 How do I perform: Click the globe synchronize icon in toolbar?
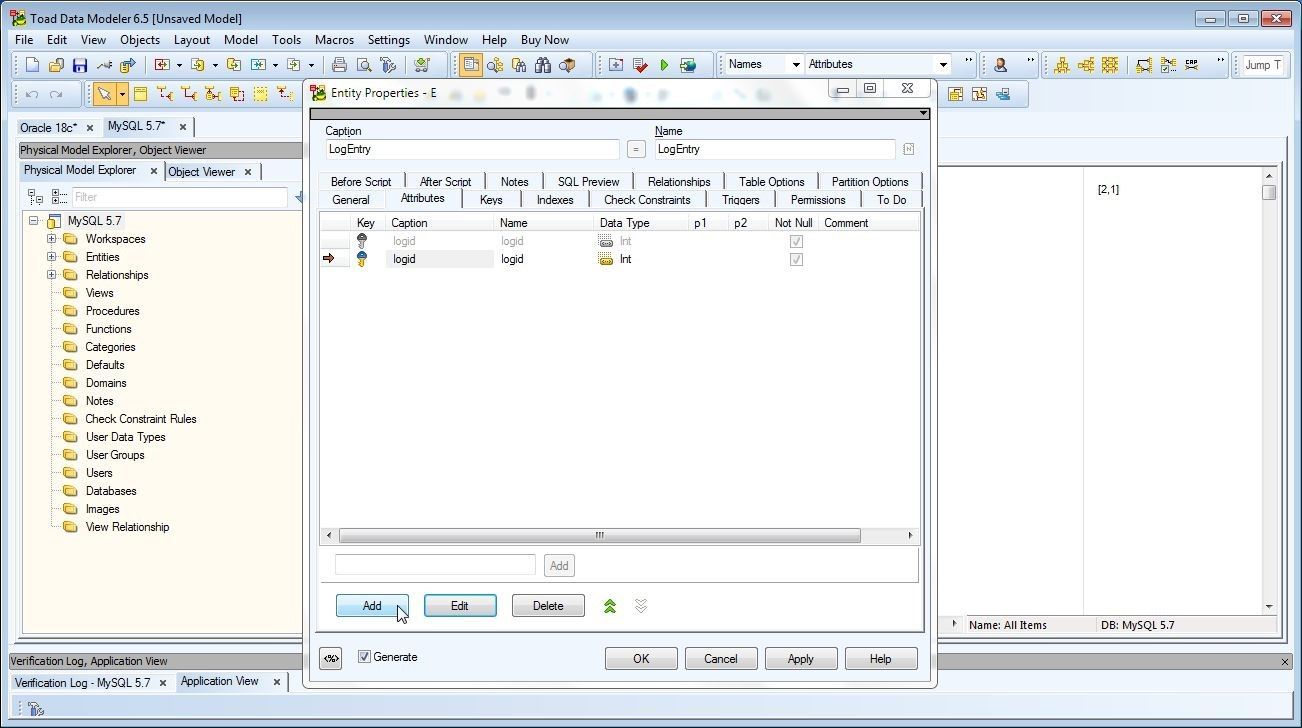point(688,65)
